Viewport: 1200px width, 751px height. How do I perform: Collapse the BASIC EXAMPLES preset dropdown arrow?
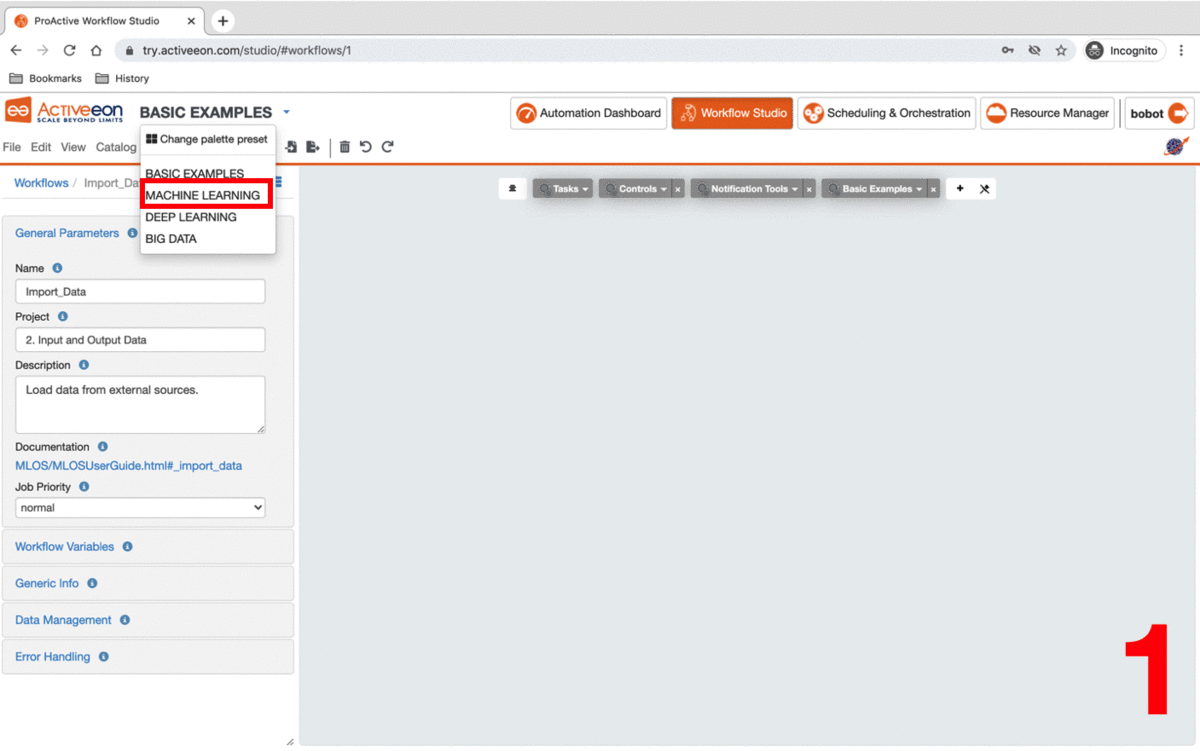(286, 112)
